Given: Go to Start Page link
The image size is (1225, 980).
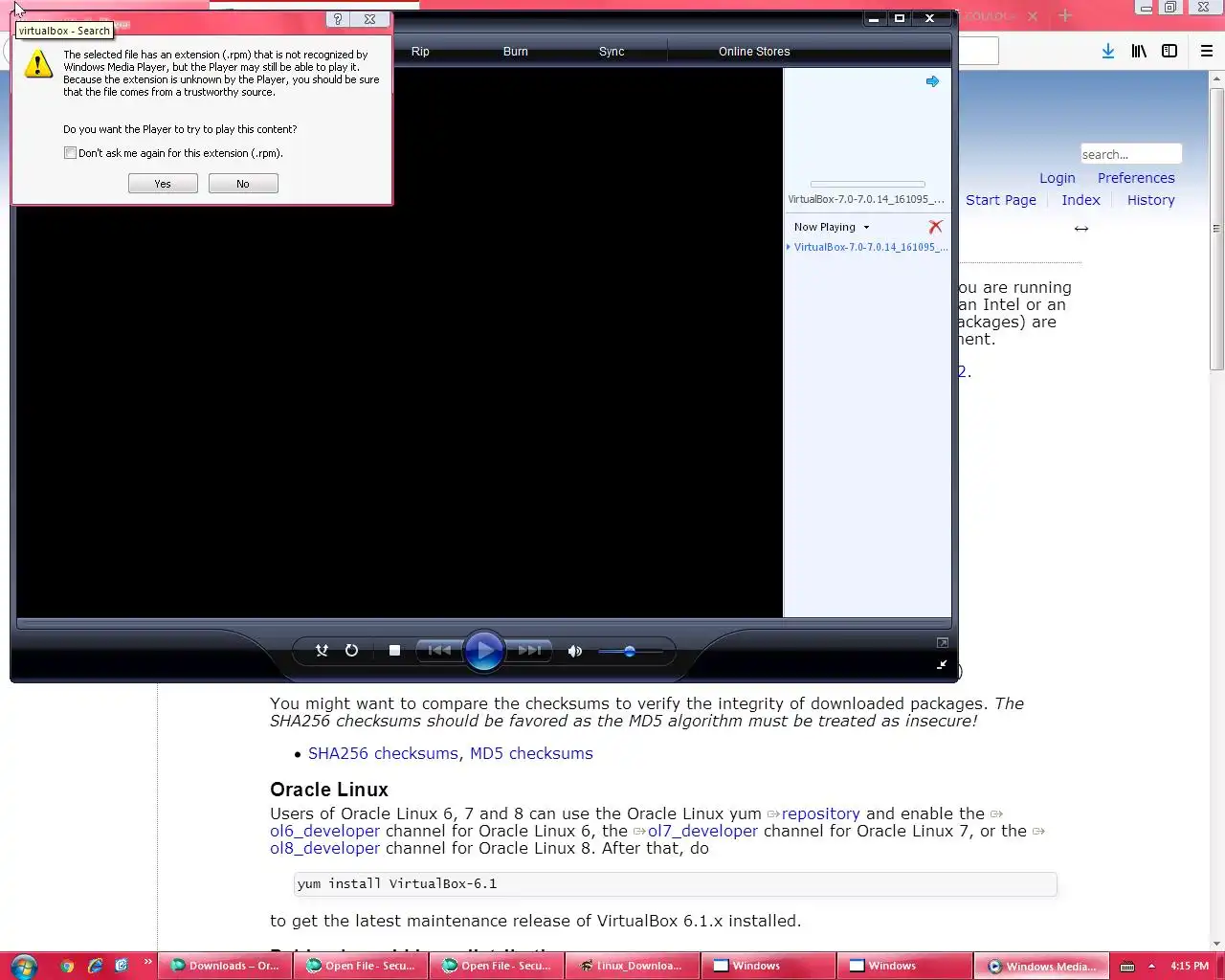Looking at the screenshot, I should tap(1001, 200).
